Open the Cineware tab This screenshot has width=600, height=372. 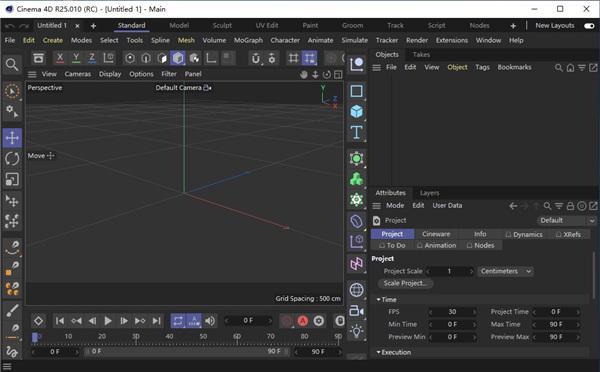(436, 234)
